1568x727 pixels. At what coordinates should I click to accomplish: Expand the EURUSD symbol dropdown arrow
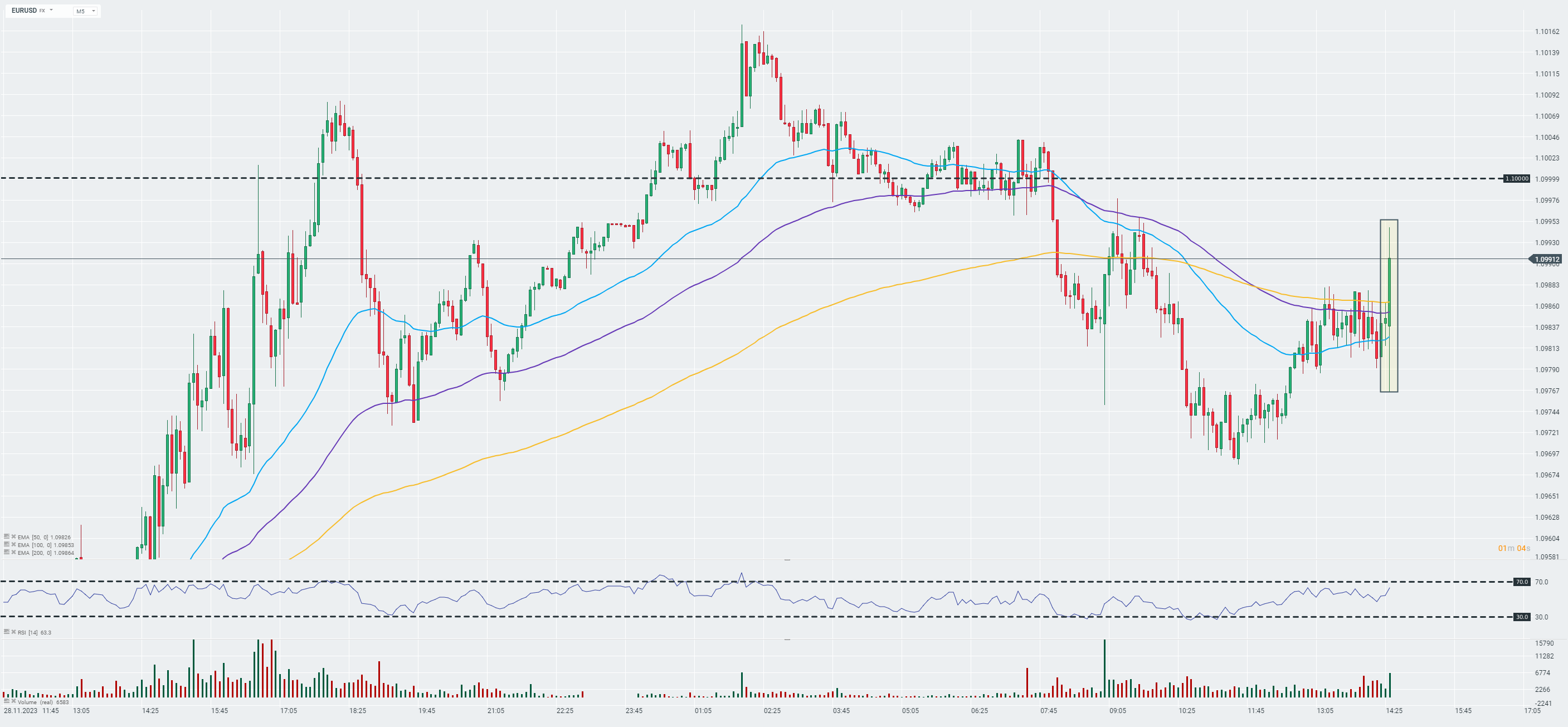click(x=51, y=11)
